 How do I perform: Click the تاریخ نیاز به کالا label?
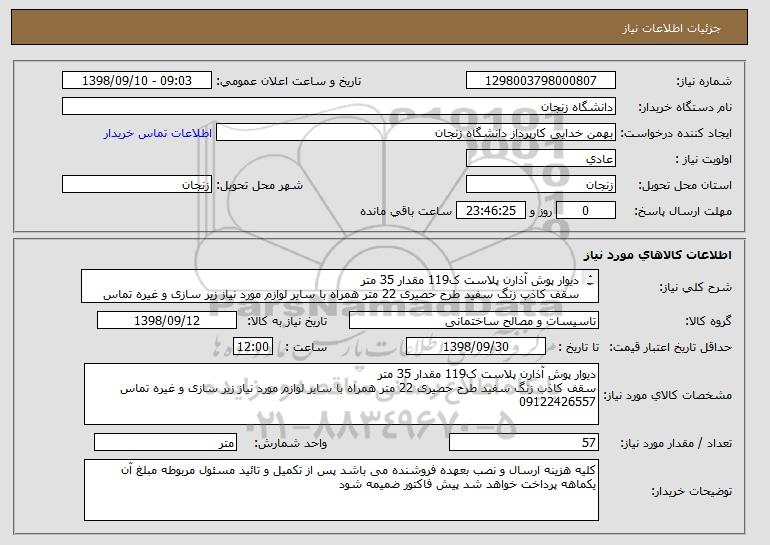click(x=287, y=322)
